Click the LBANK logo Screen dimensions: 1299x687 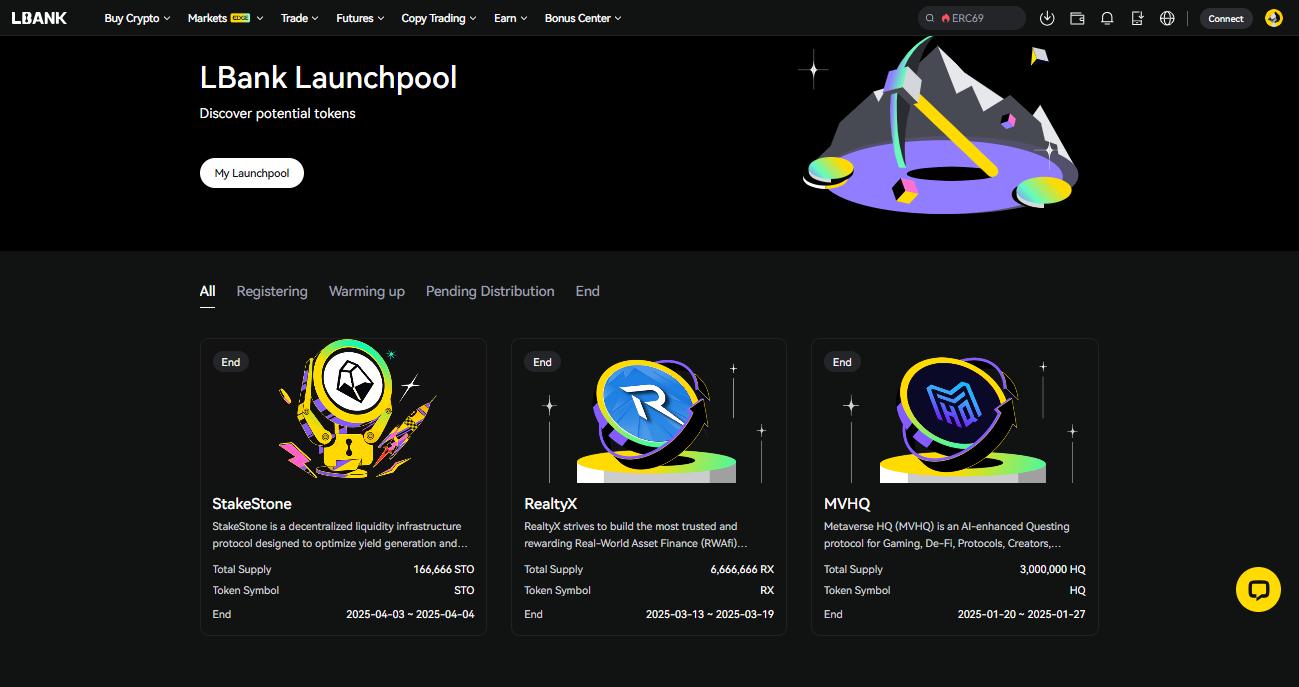[x=38, y=17]
